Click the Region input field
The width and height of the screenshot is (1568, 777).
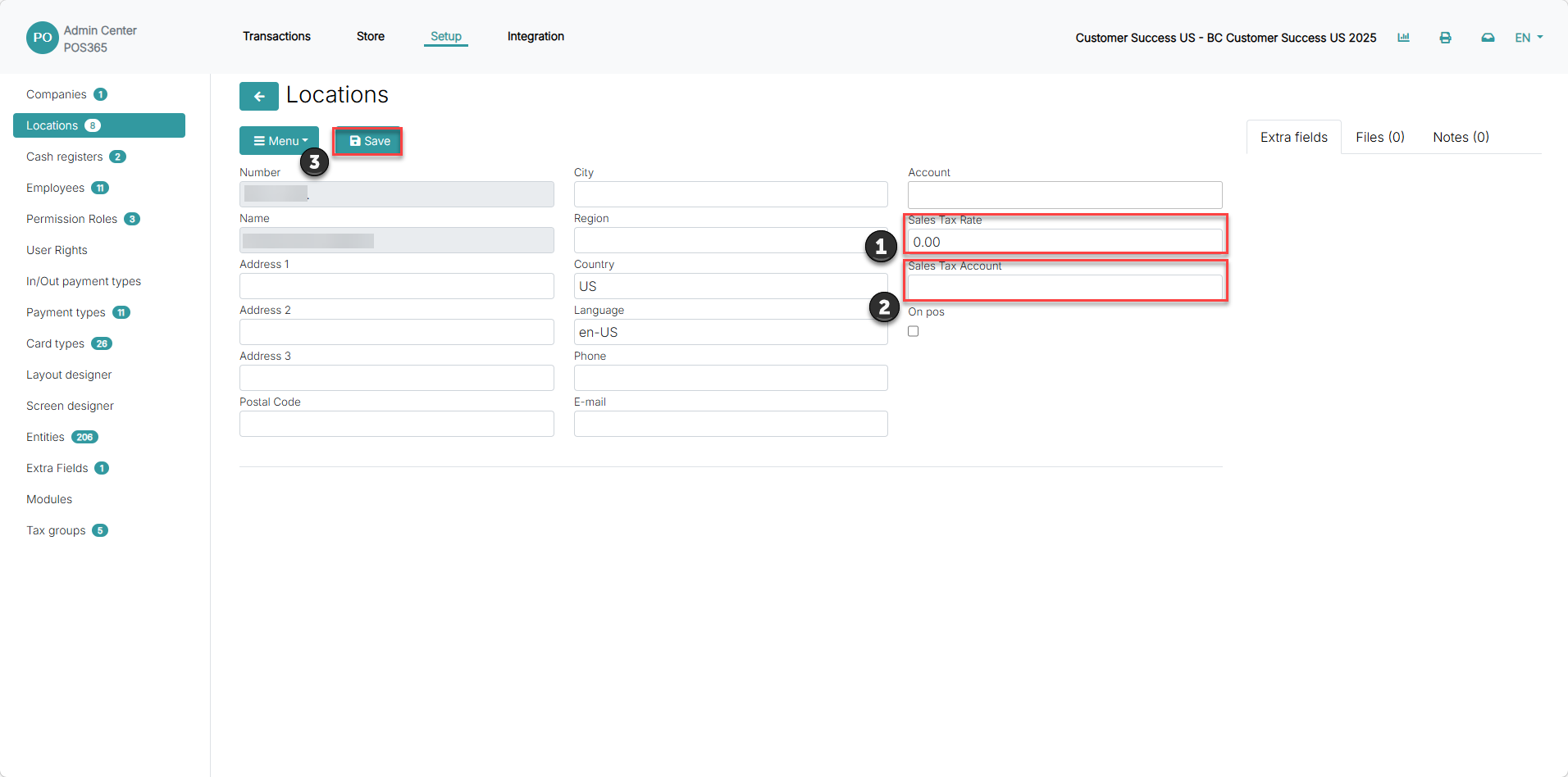[x=731, y=240]
